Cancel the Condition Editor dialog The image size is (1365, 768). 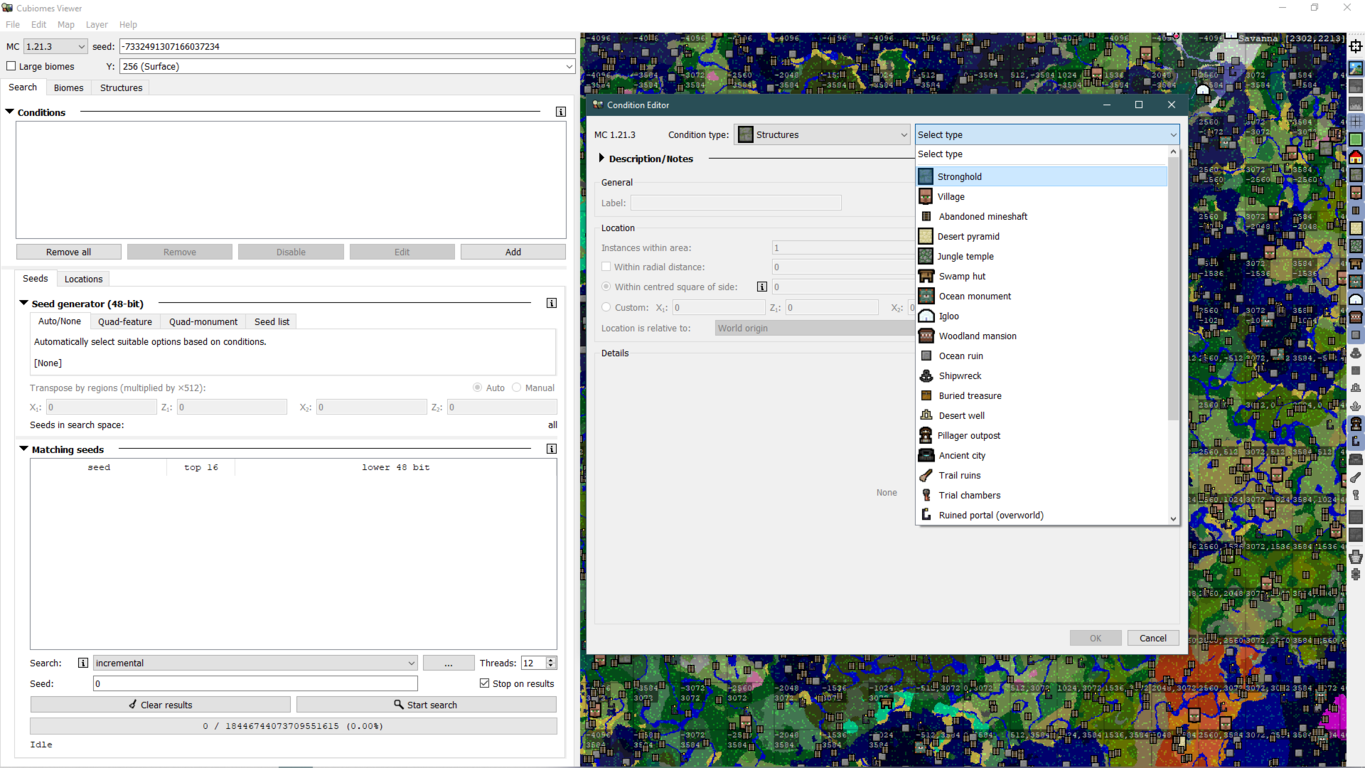(1152, 638)
